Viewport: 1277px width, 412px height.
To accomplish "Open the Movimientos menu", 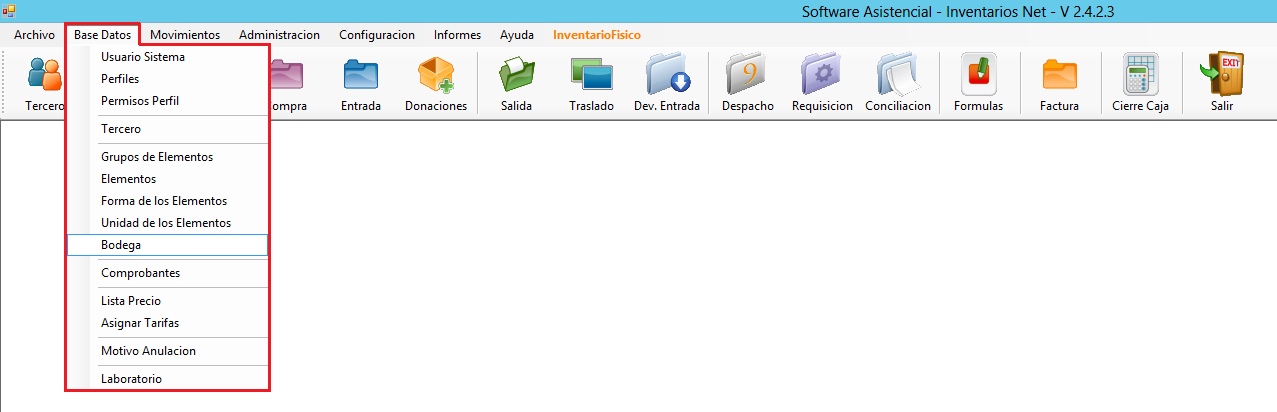I will 185,35.
